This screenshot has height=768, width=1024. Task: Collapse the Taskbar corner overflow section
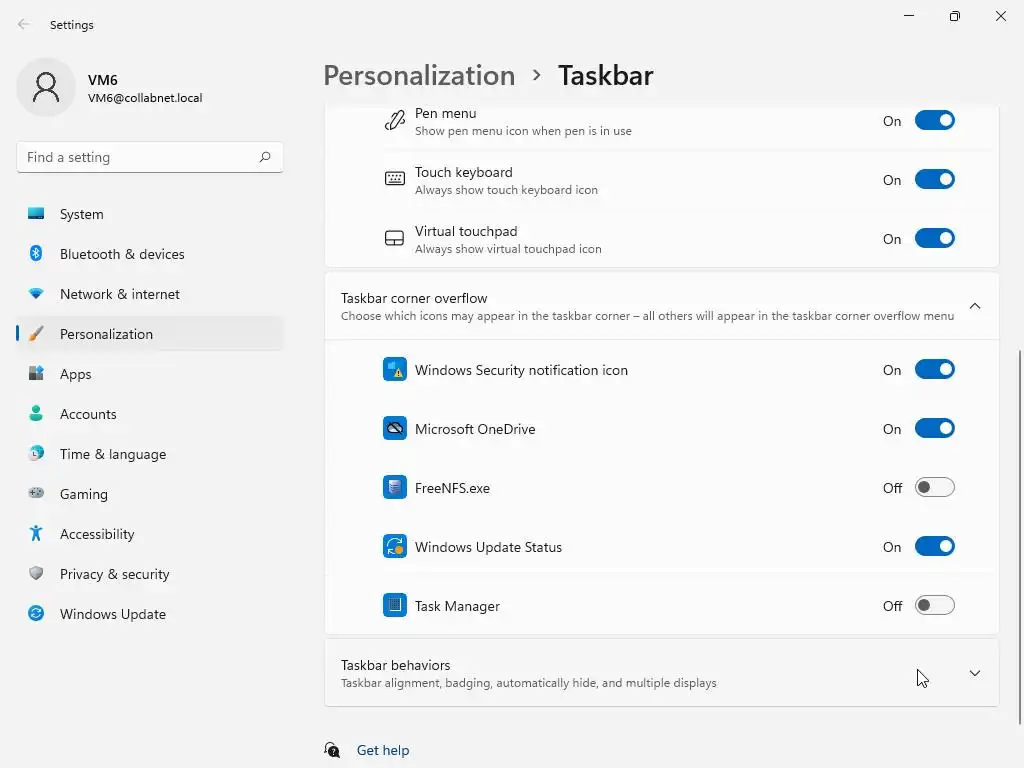975,306
